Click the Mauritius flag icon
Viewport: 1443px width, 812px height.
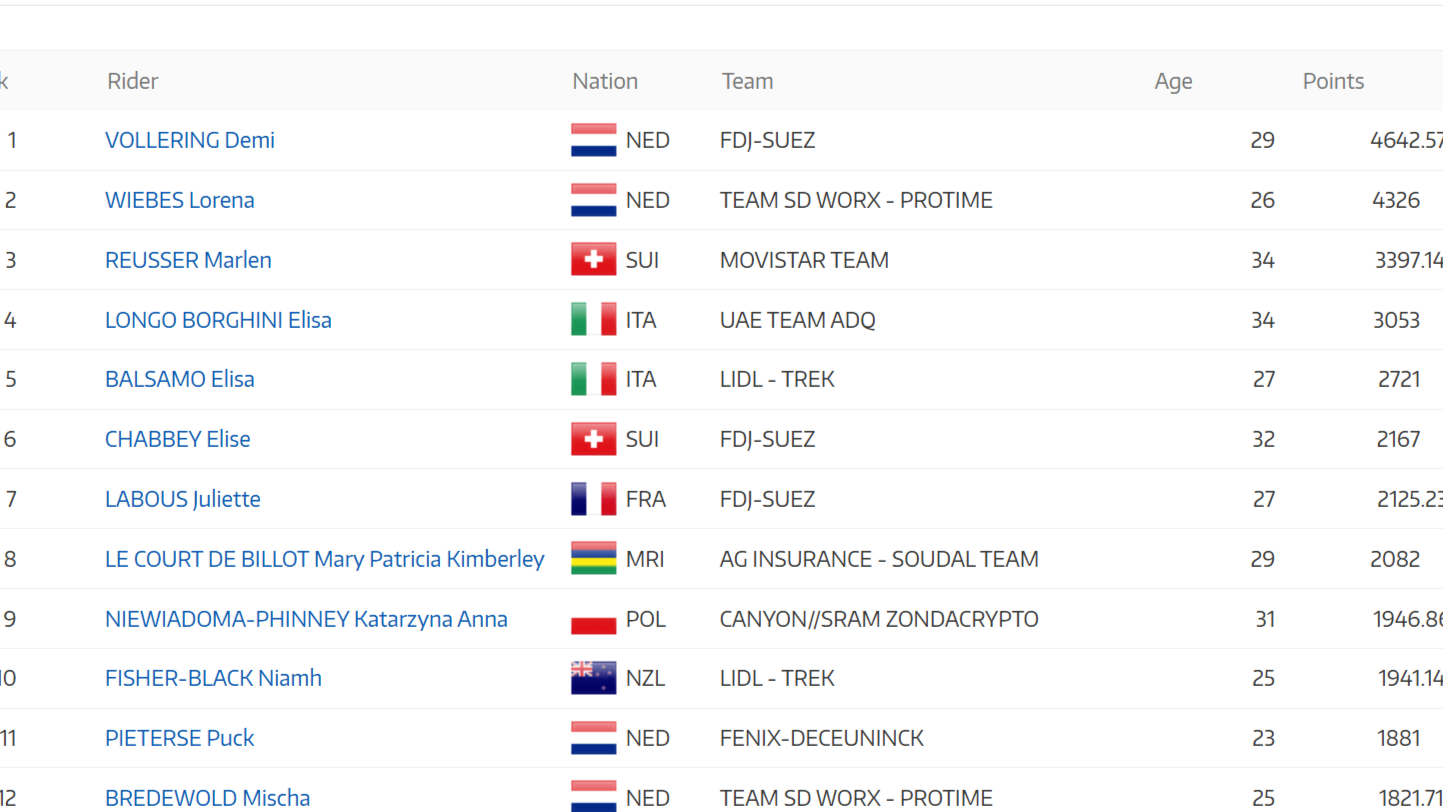(x=593, y=559)
